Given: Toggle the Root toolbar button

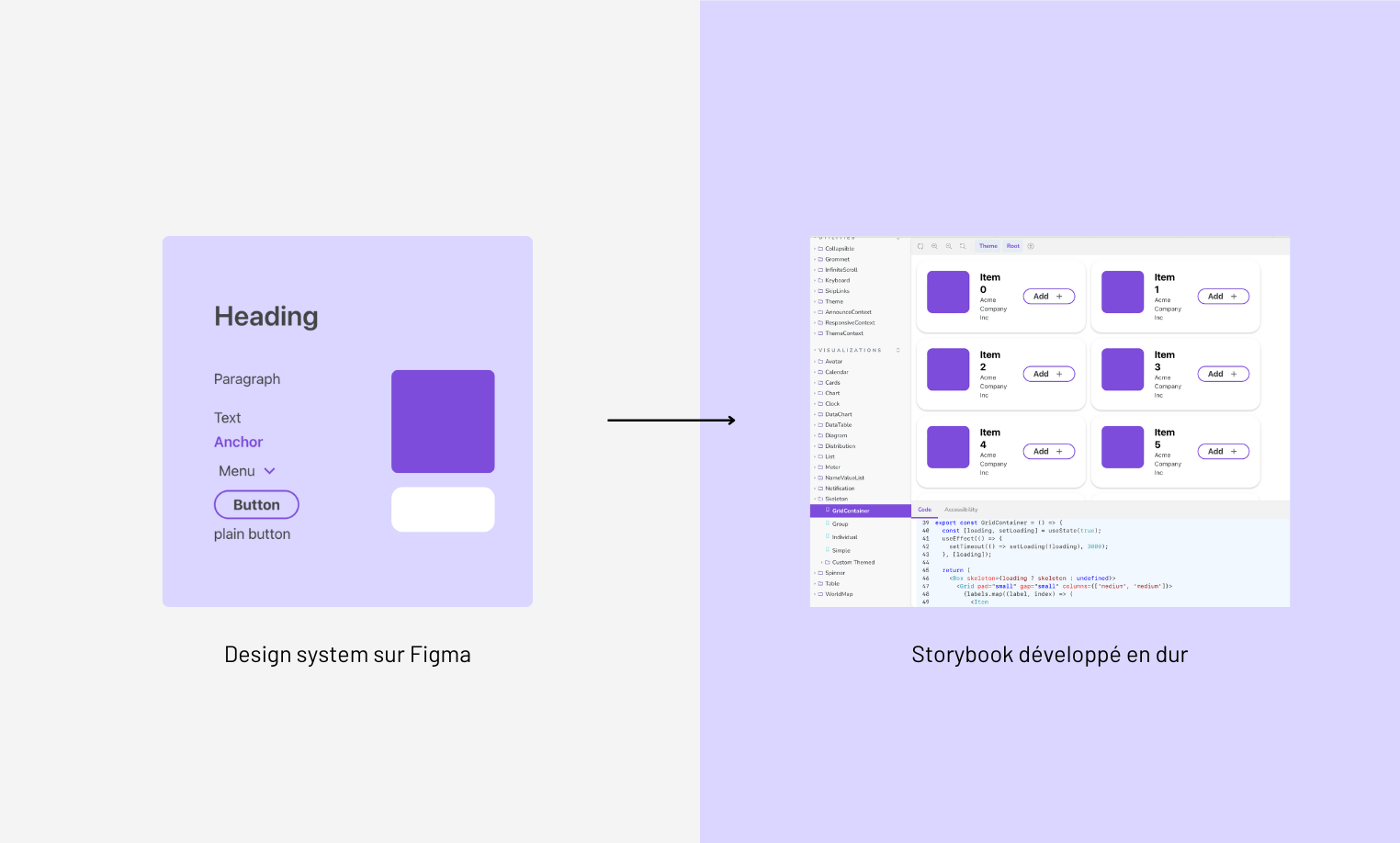Looking at the screenshot, I should point(1012,246).
